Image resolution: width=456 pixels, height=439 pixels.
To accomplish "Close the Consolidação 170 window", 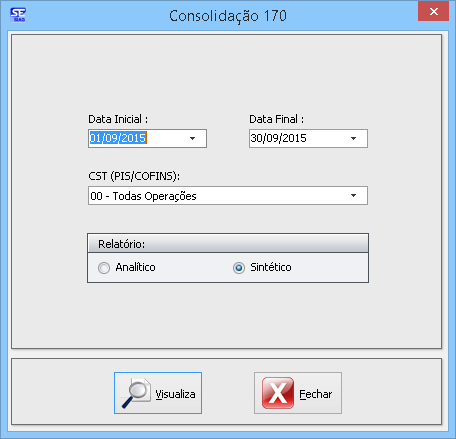I will (433, 12).
